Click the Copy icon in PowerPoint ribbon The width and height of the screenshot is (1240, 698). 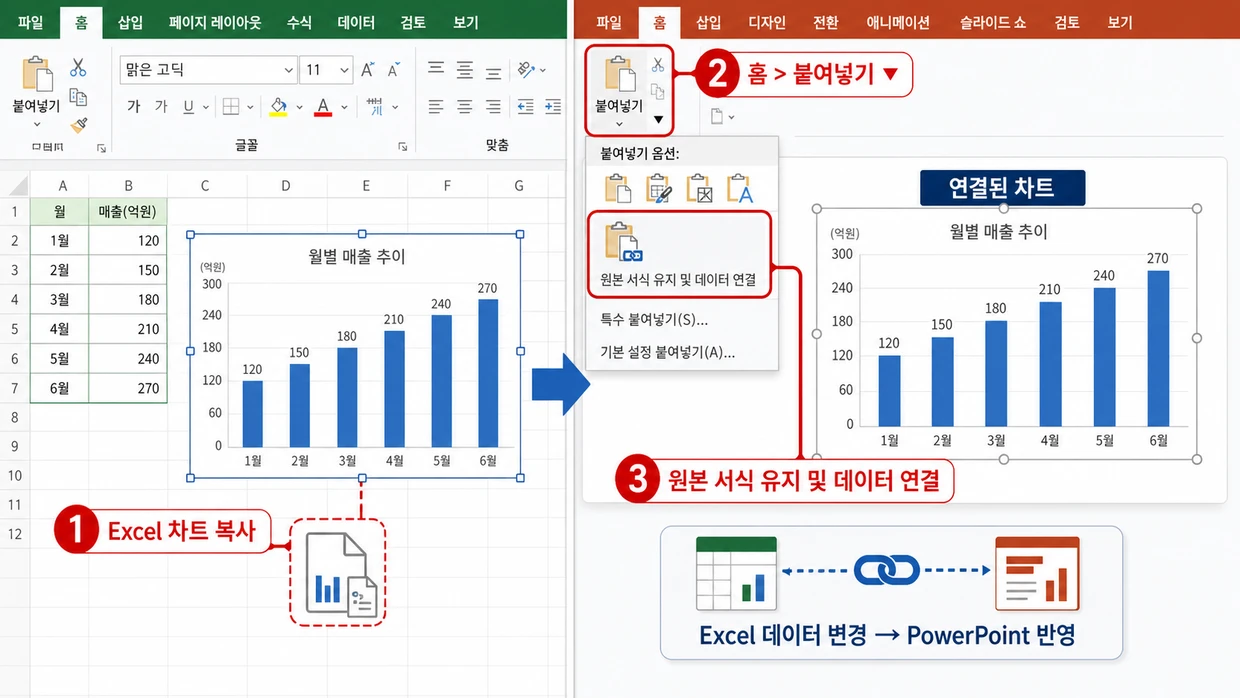[658, 92]
